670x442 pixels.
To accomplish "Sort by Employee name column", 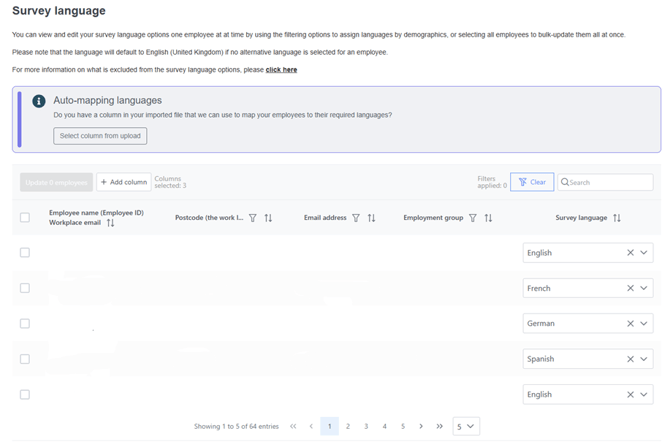I will pos(111,223).
